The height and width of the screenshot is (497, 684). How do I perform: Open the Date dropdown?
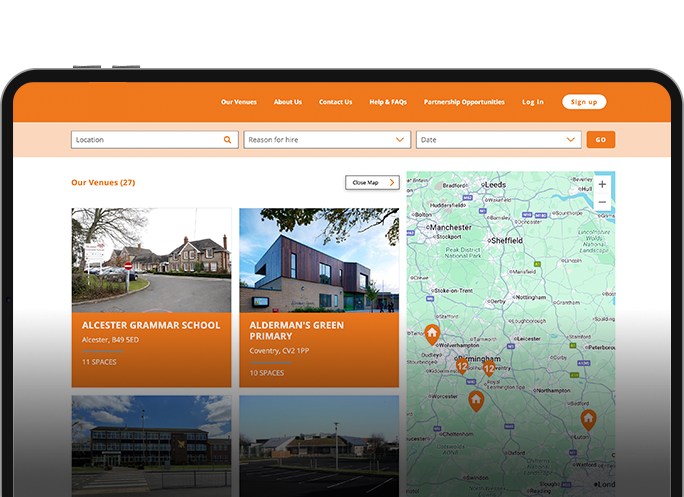(498, 140)
